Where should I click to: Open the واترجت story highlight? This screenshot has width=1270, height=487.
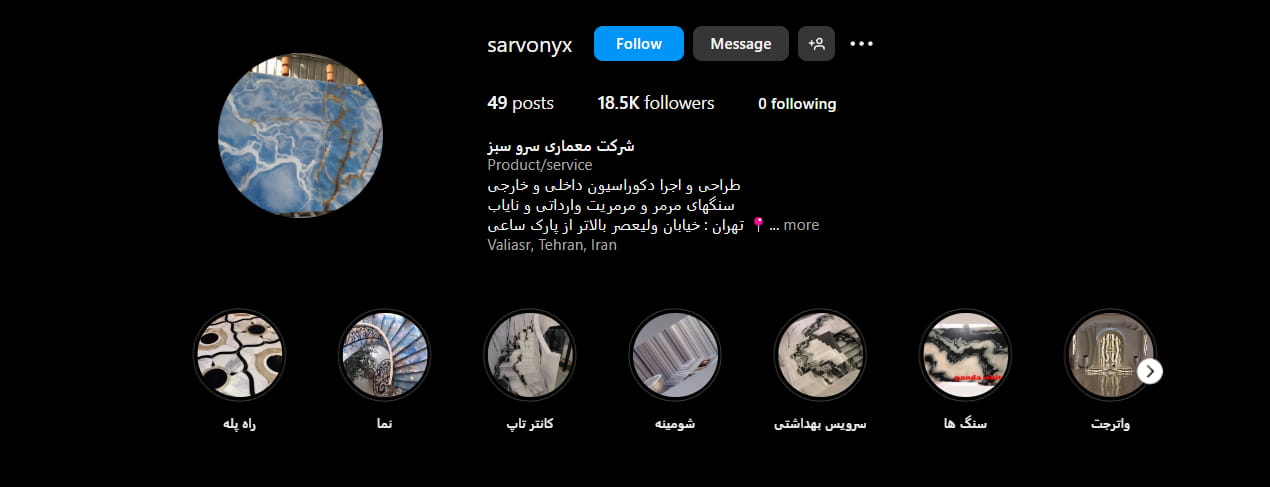click(1110, 355)
